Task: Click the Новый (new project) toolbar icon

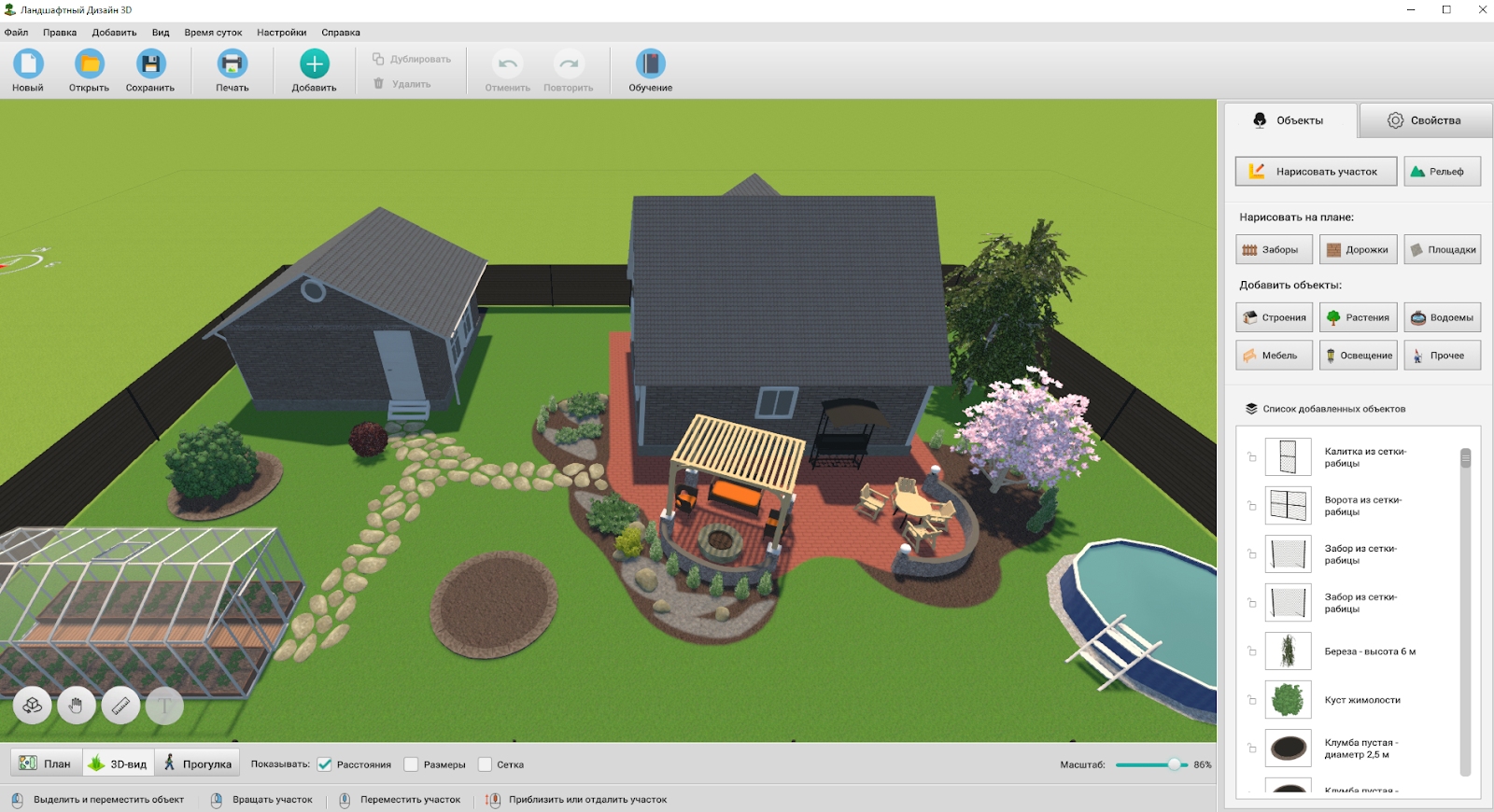Action: [x=28, y=64]
